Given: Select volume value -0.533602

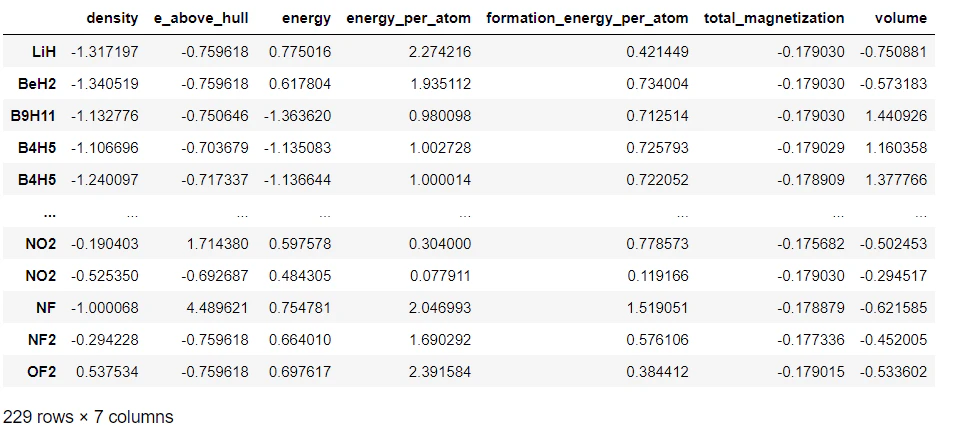Looking at the screenshot, I should (x=893, y=371).
